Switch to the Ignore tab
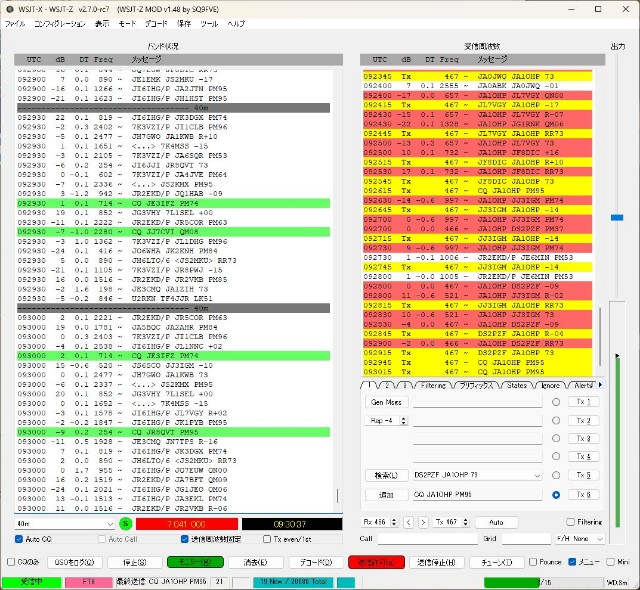Image resolution: width=640 pixels, height=590 pixels. [550, 385]
